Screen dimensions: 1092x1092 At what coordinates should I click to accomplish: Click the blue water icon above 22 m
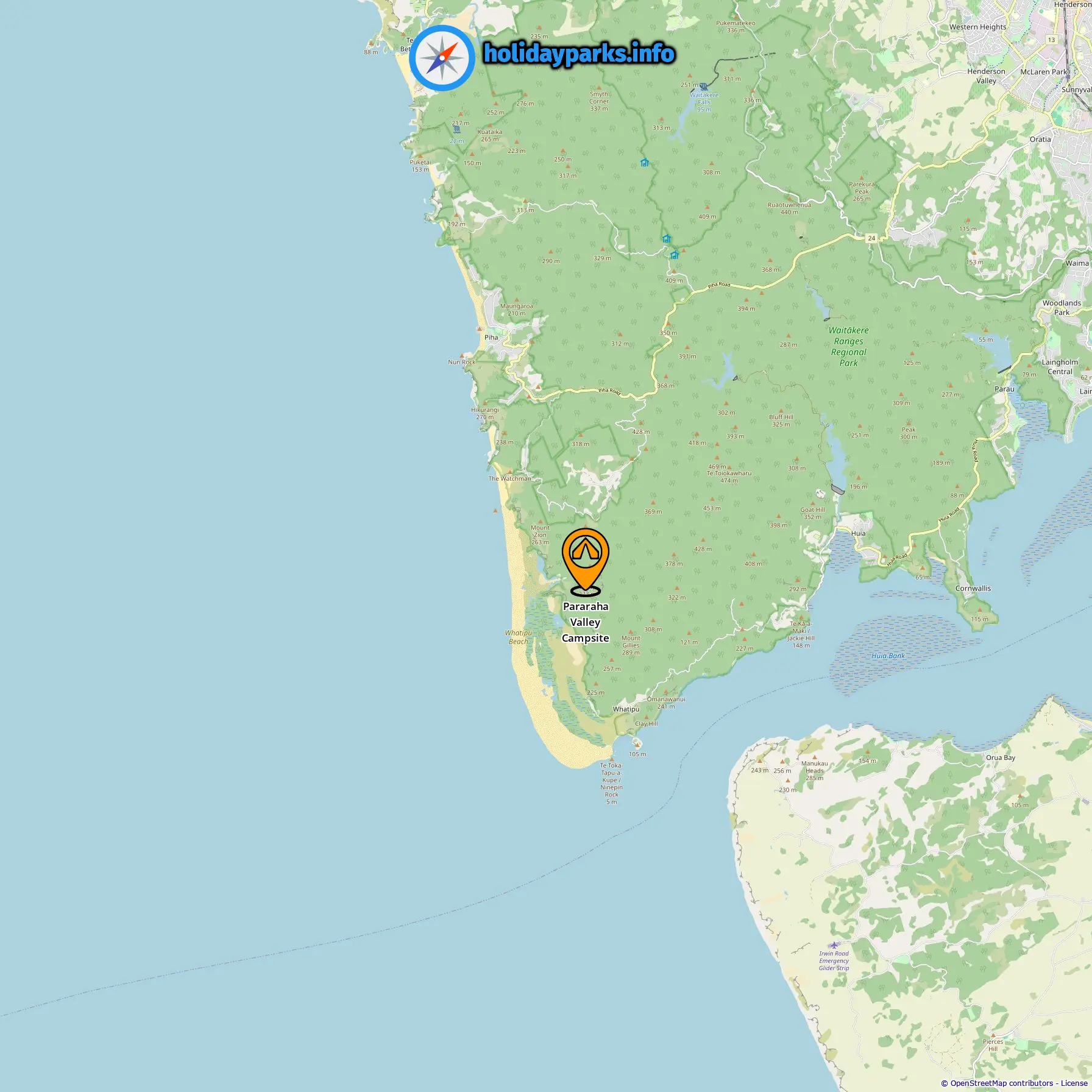click(x=457, y=130)
